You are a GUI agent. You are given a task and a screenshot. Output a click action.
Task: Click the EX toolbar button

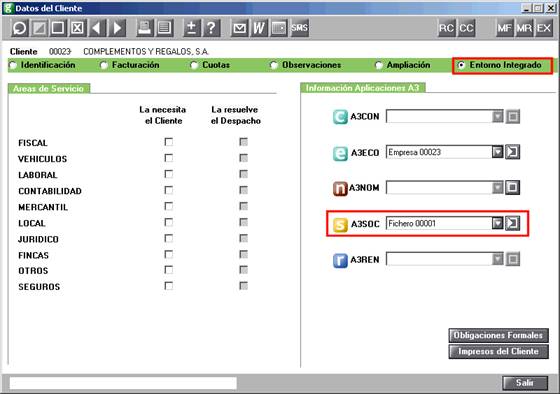pos(544,28)
